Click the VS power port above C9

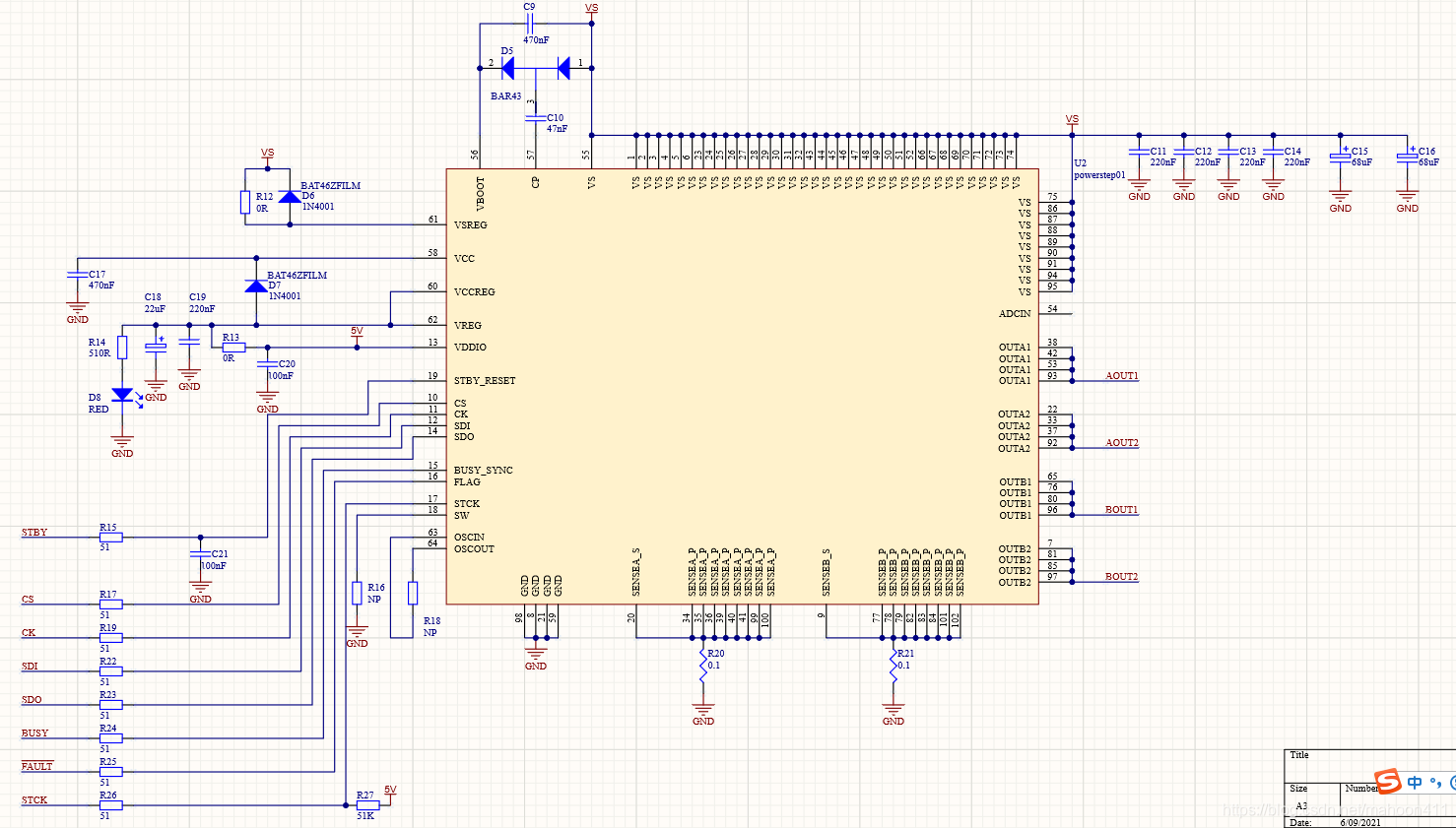(x=591, y=10)
